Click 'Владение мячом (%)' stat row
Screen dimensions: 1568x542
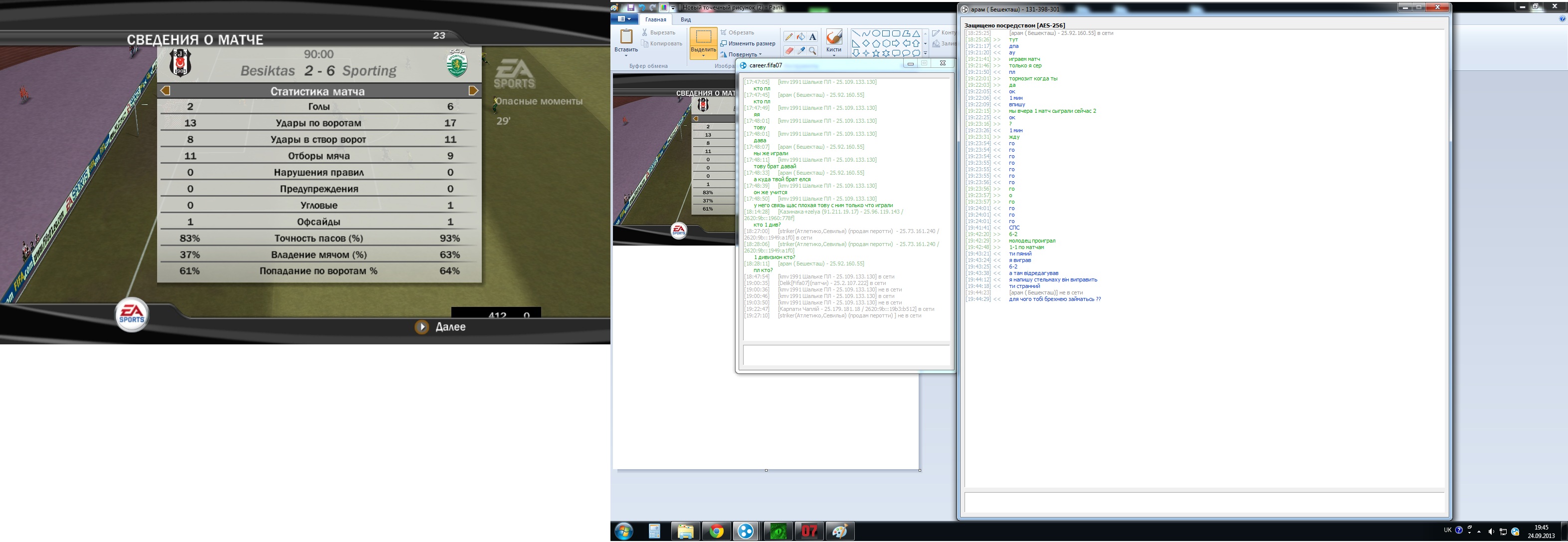click(320, 255)
